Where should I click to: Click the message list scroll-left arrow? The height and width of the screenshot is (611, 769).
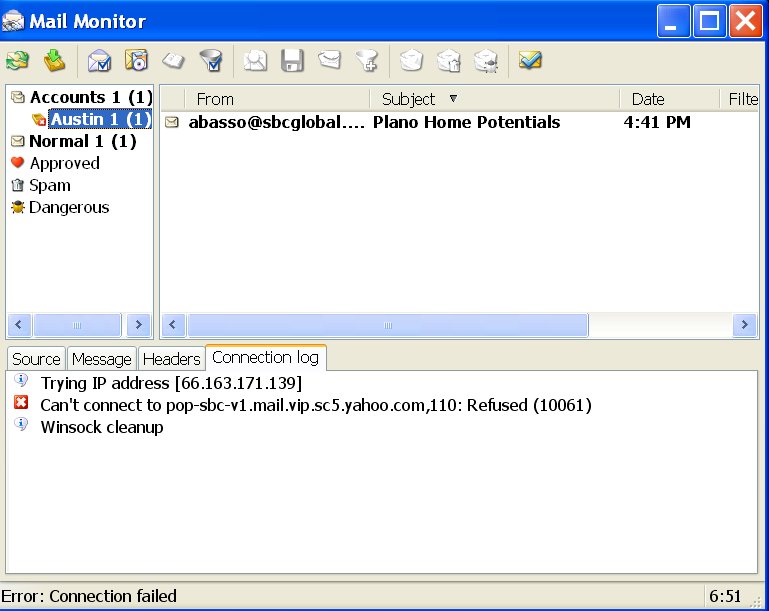tap(173, 325)
